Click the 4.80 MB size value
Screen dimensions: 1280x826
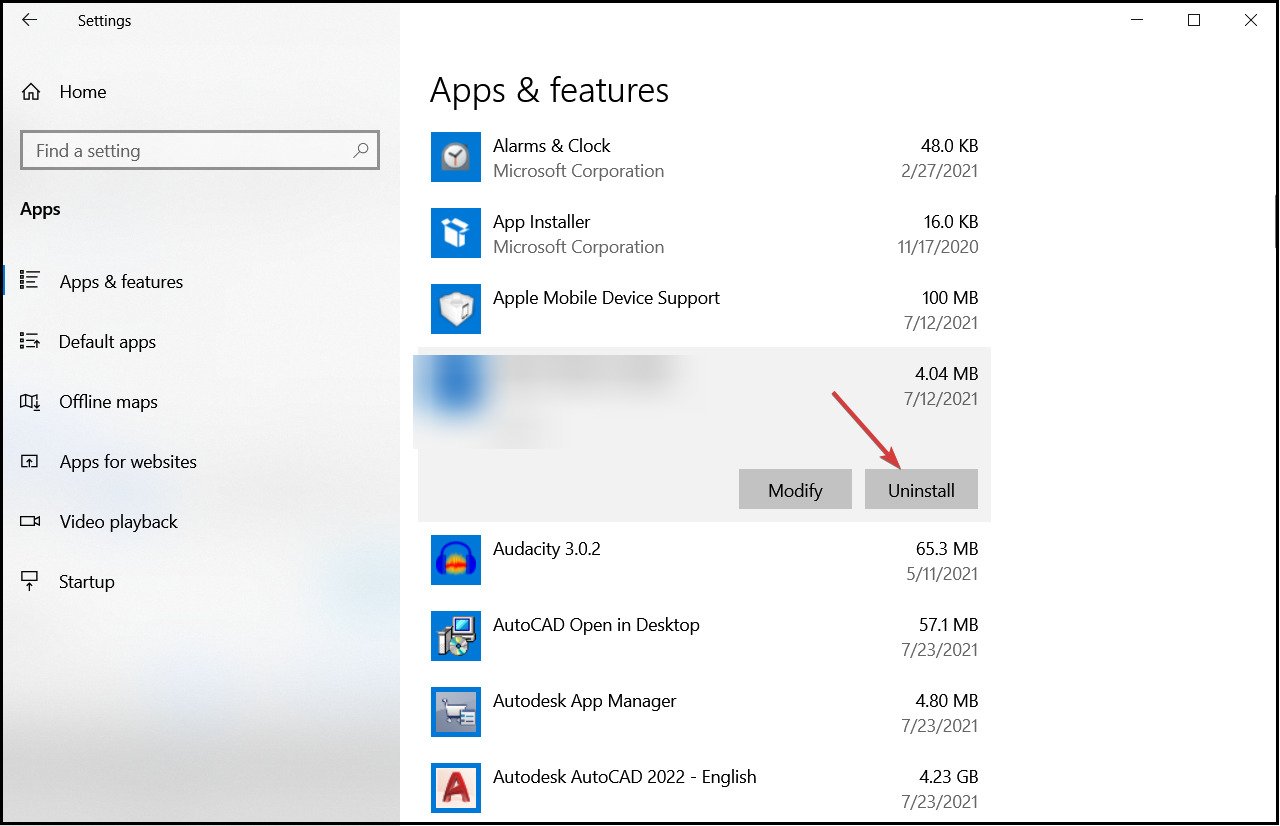946,701
